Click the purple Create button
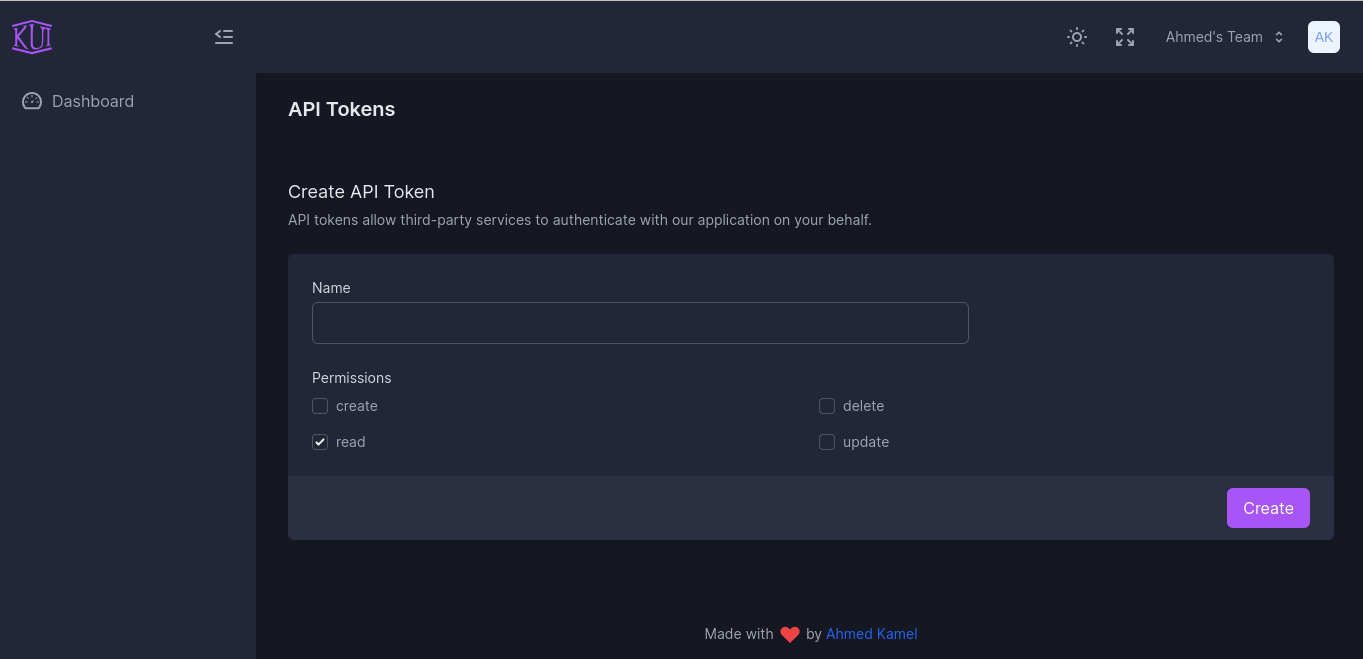This screenshot has height=659, width=1363. (x=1268, y=508)
